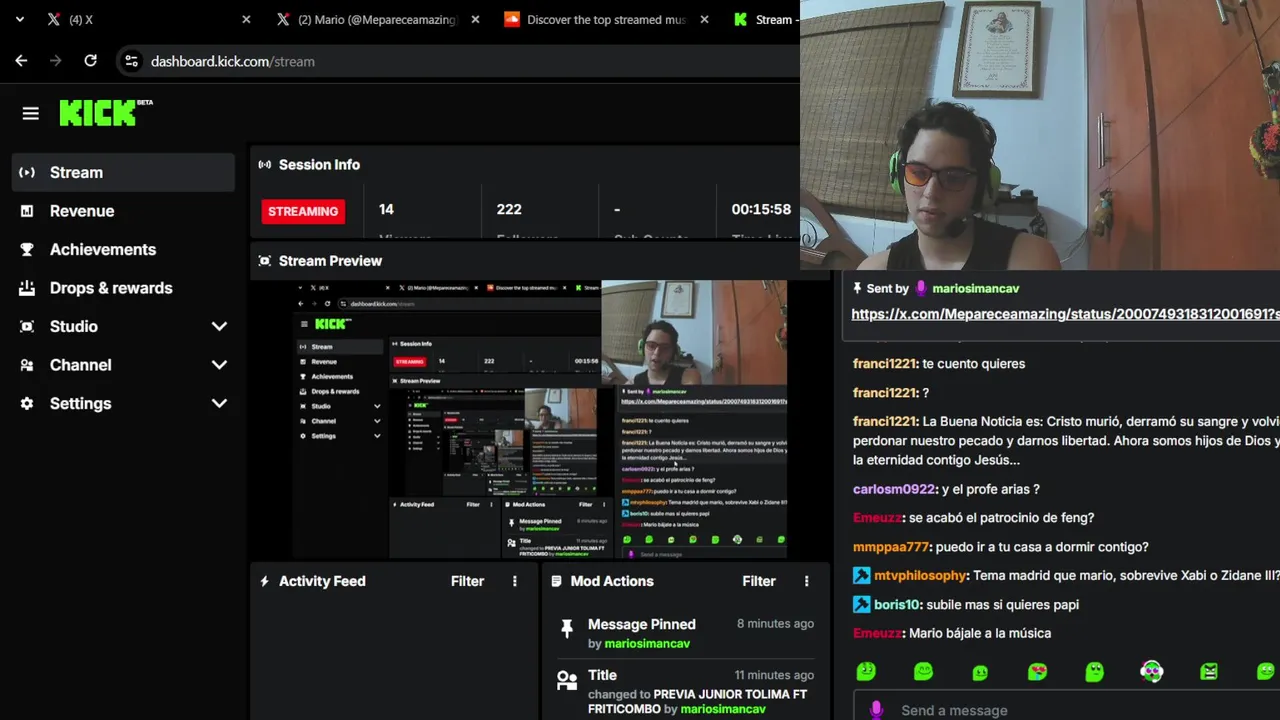This screenshot has height=720, width=1280.
Task: Expand the Channel submenu chevron
Action: [219, 365]
